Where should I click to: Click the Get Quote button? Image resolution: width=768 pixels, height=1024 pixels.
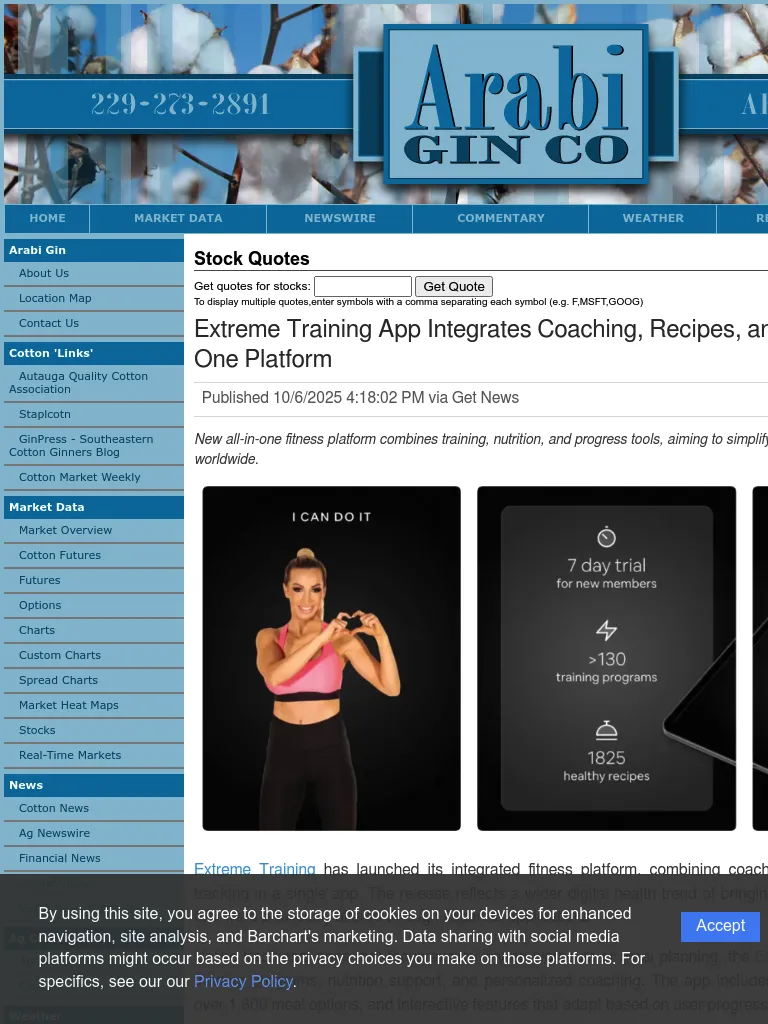454,286
